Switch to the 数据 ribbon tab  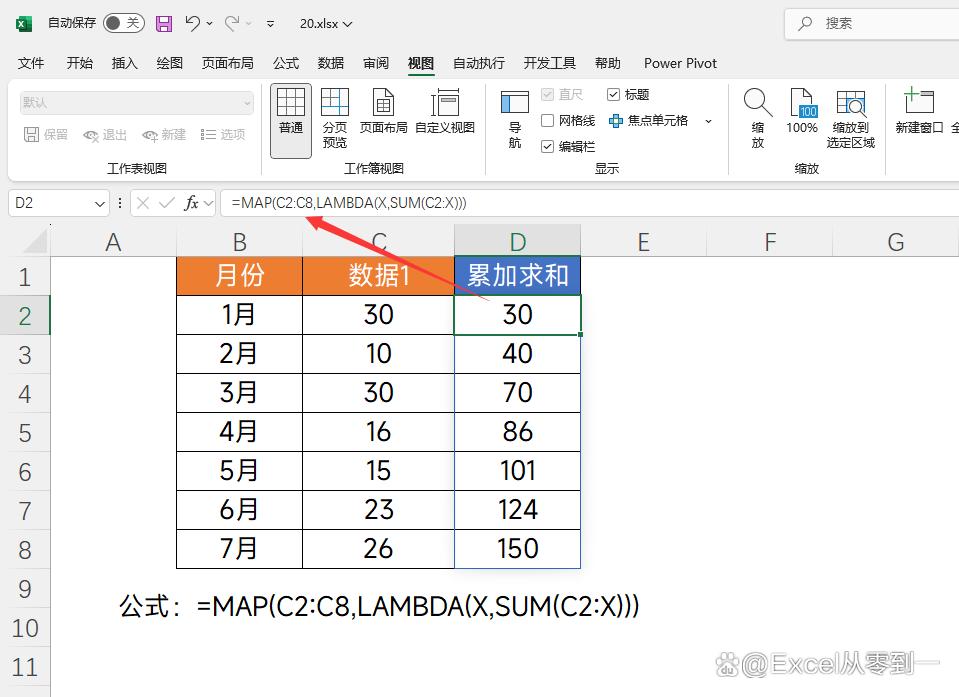331,63
